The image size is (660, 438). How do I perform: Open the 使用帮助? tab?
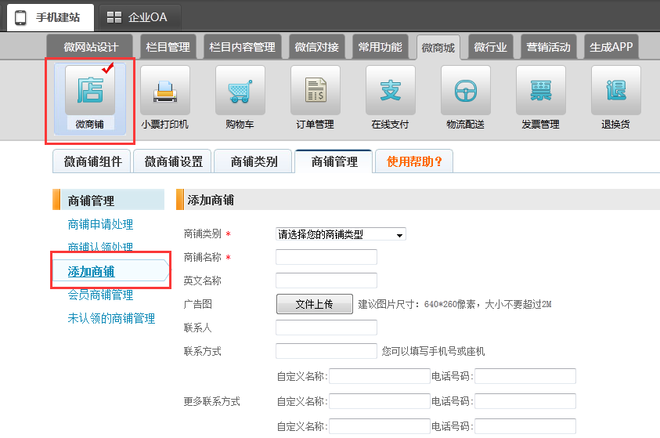click(x=414, y=161)
